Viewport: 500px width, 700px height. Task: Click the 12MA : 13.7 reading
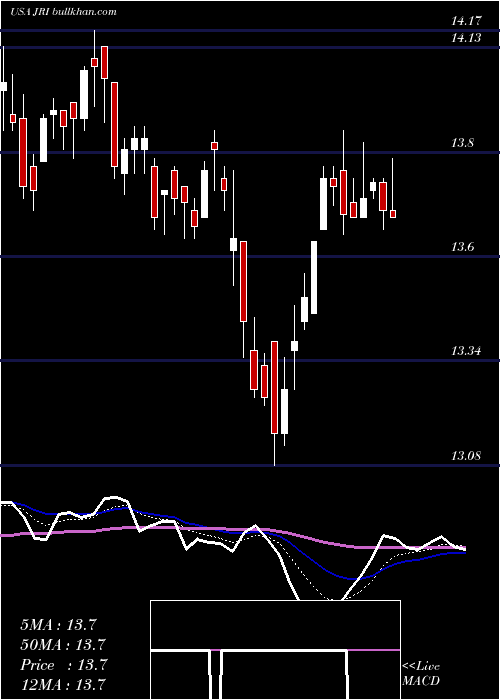(x=62, y=685)
